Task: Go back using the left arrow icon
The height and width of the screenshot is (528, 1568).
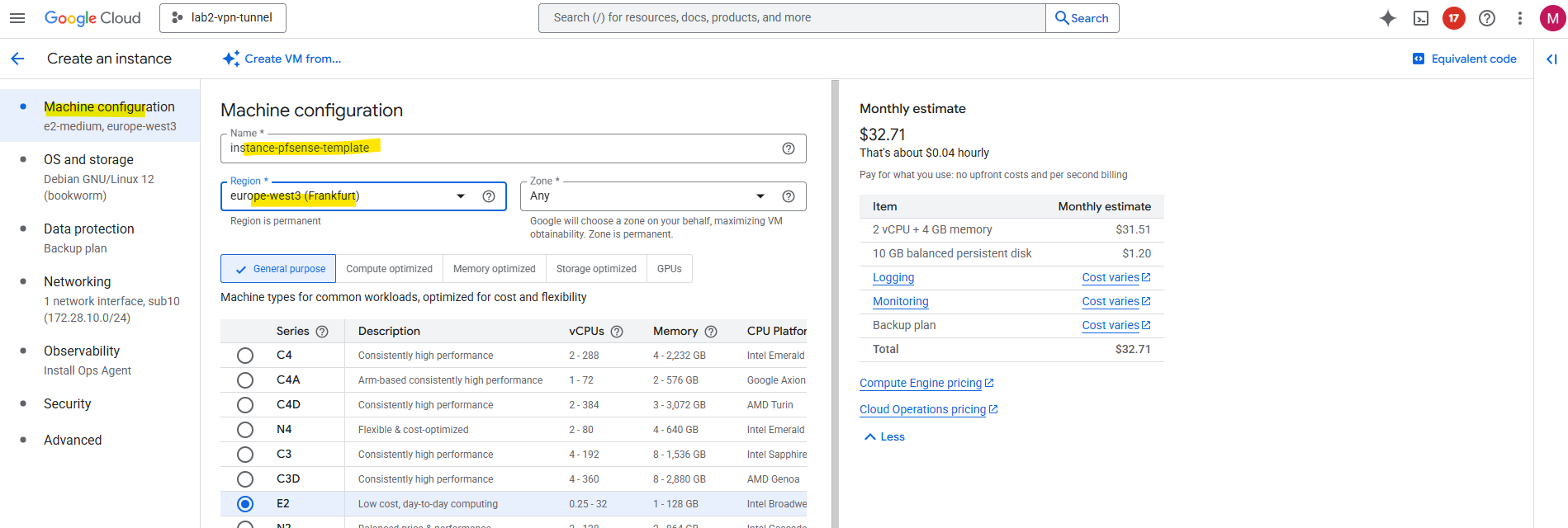Action: pos(17,59)
